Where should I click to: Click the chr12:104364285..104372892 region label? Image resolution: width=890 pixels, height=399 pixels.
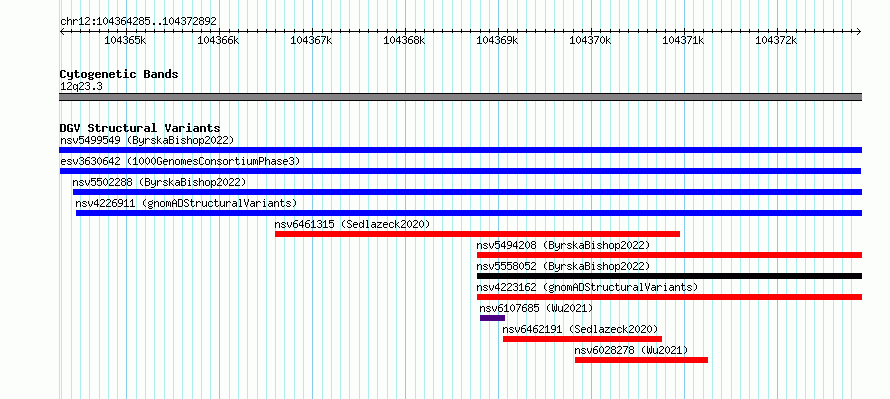pos(138,22)
